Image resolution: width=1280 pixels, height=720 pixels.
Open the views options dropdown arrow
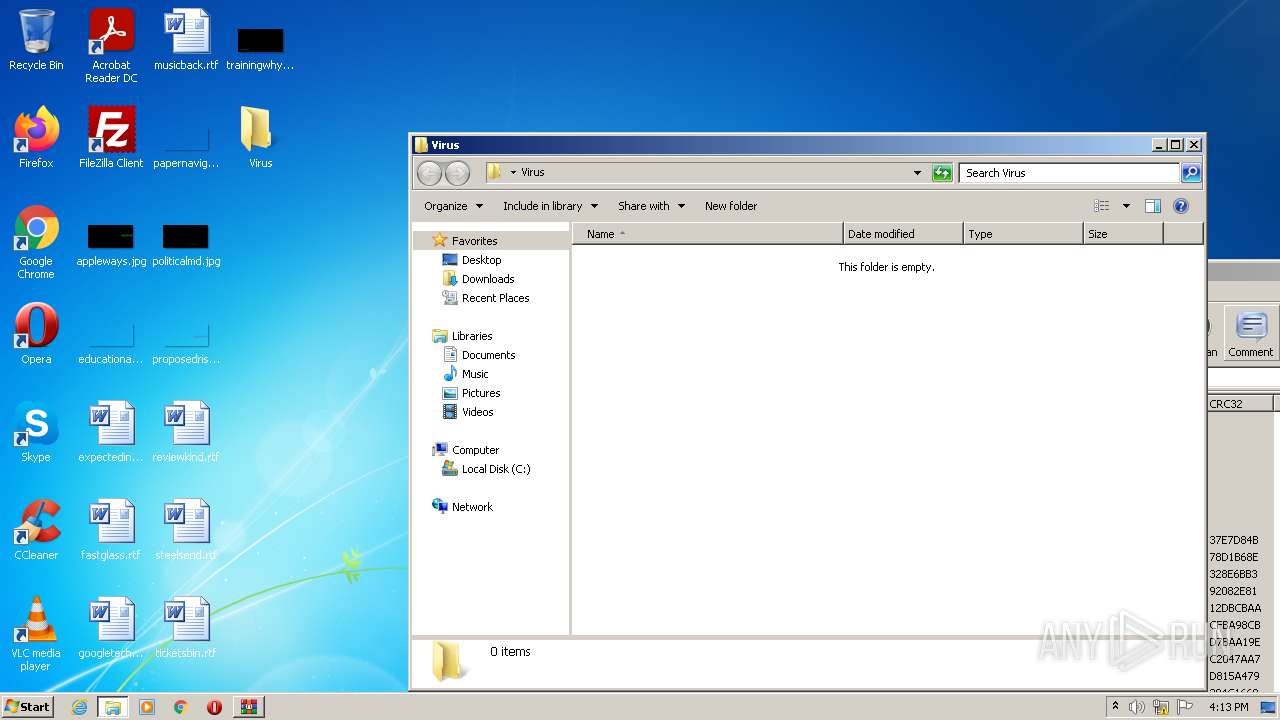tap(1126, 206)
